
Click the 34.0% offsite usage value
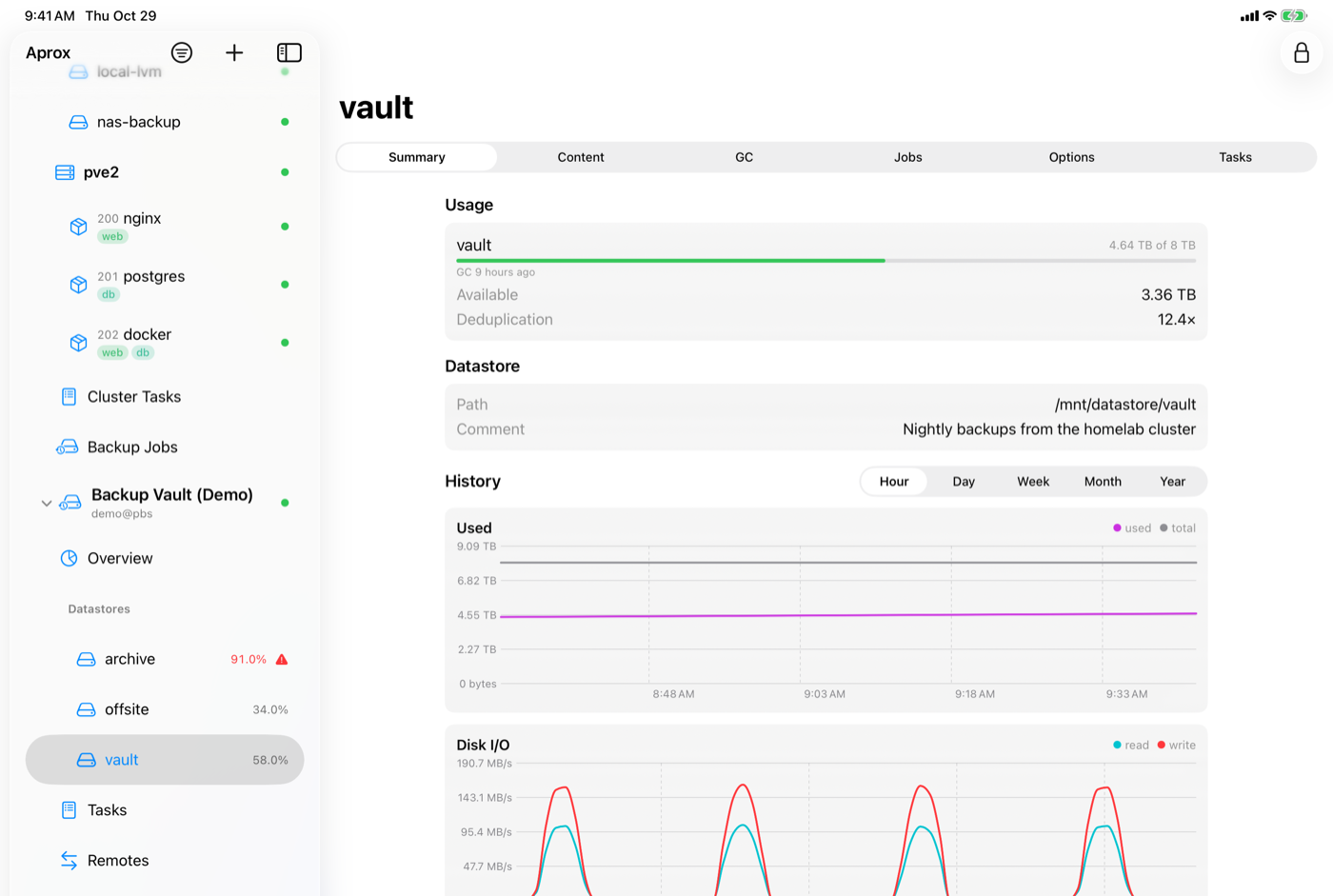pos(270,709)
